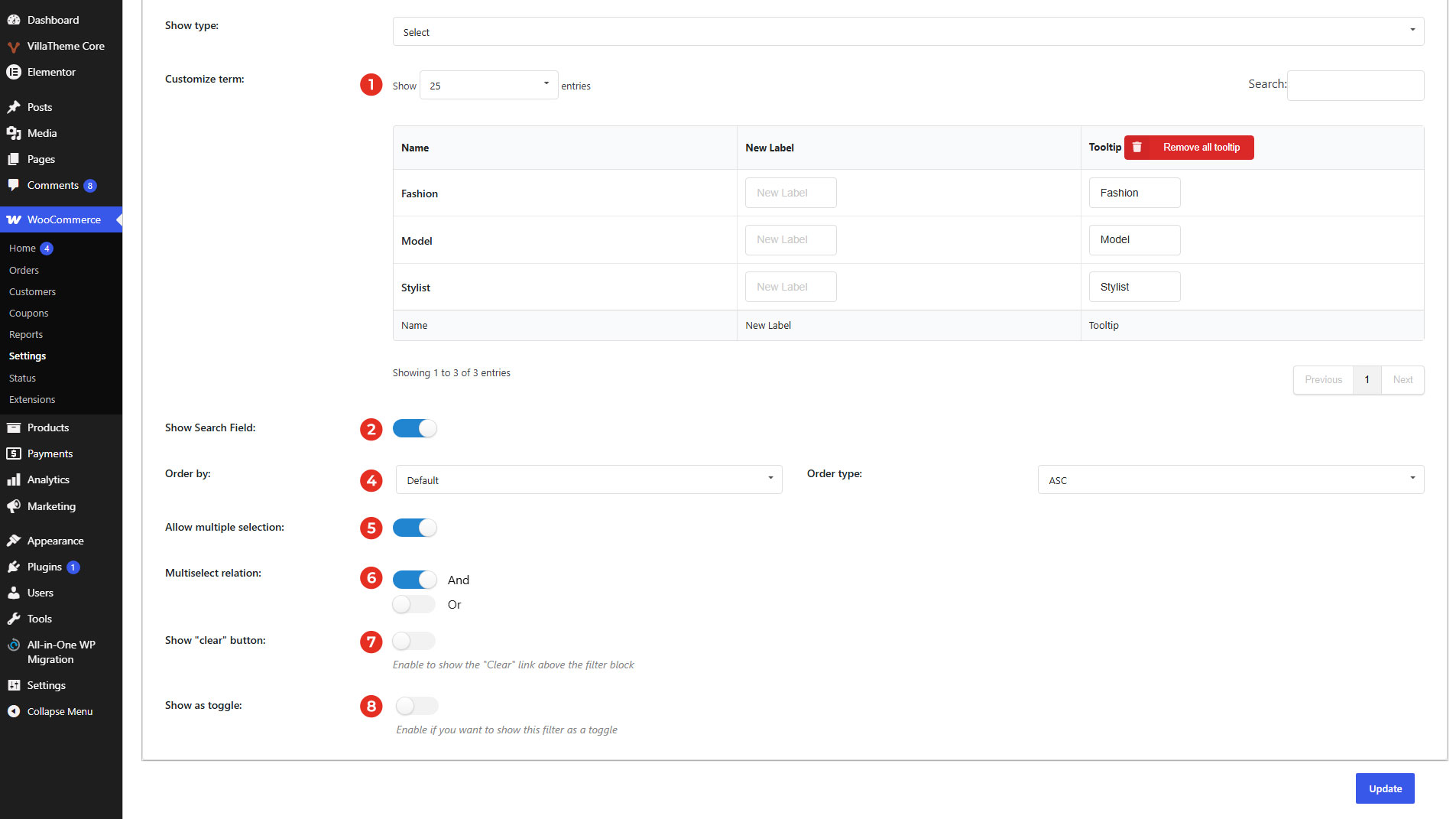Click the table Search input field
The image size is (1456, 819).
[x=1355, y=85]
